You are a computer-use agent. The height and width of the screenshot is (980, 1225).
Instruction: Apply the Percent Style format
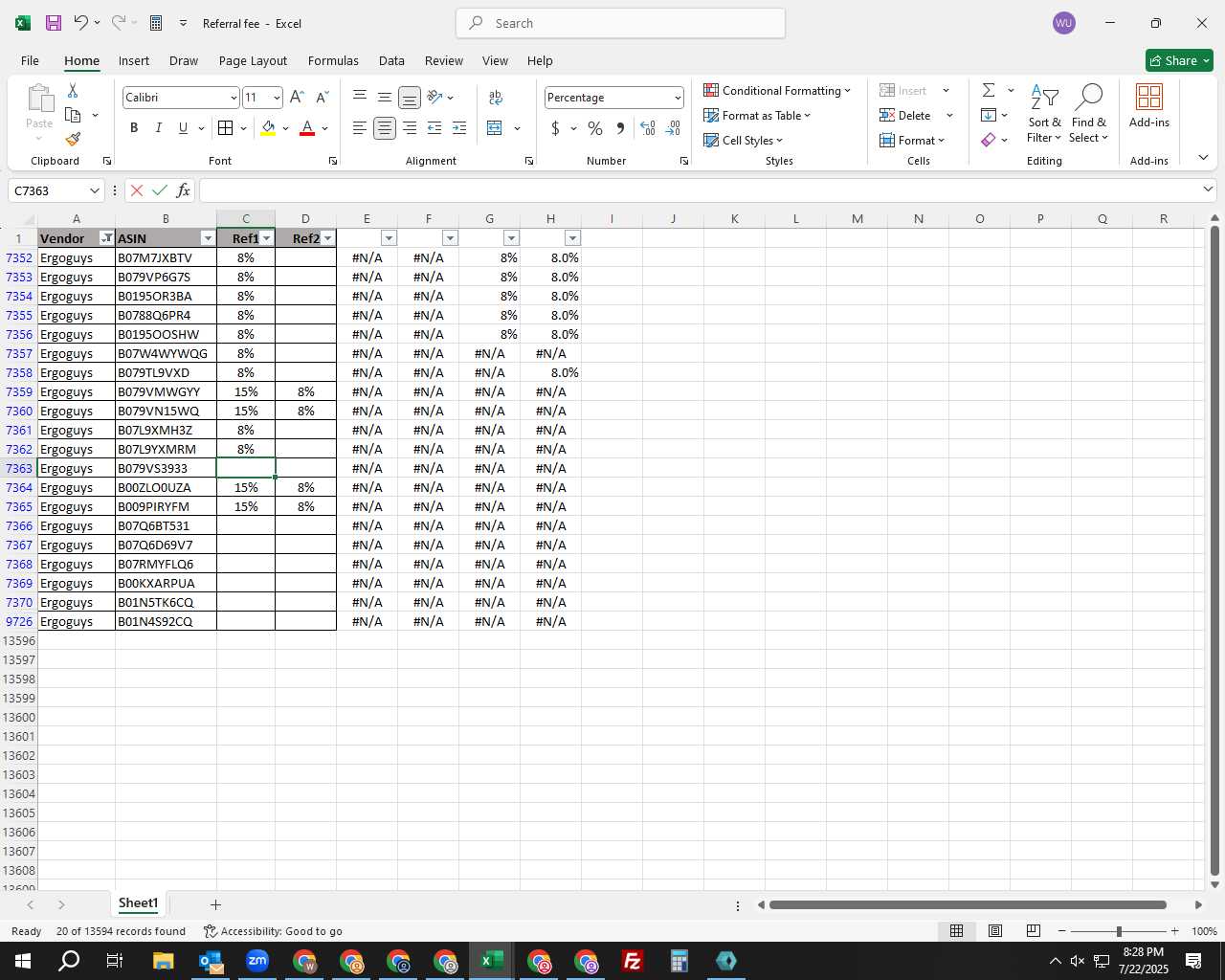pyautogui.click(x=595, y=128)
